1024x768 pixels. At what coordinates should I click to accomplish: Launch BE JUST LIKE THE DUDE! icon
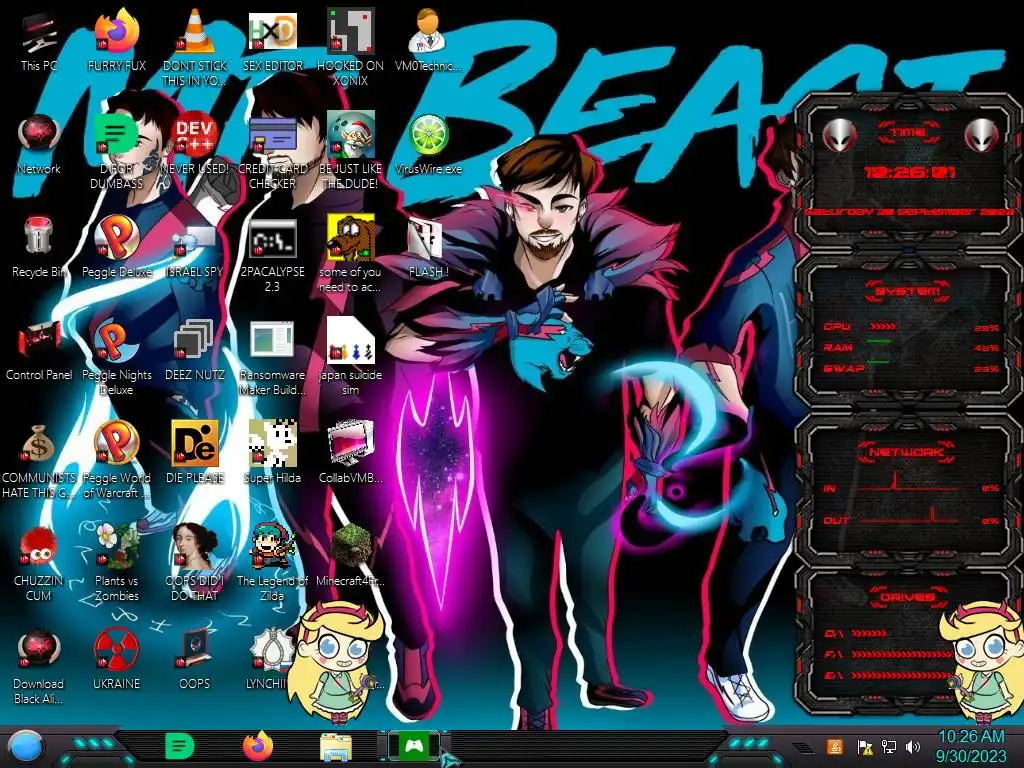(x=351, y=152)
